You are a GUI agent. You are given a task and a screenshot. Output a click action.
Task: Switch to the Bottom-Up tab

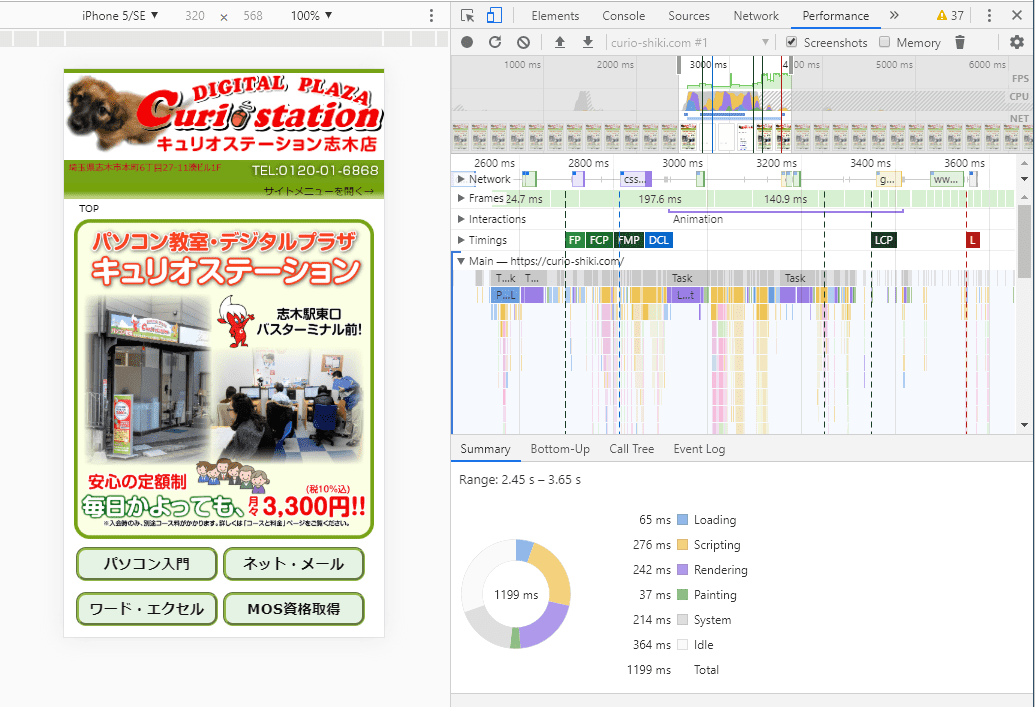tap(560, 449)
